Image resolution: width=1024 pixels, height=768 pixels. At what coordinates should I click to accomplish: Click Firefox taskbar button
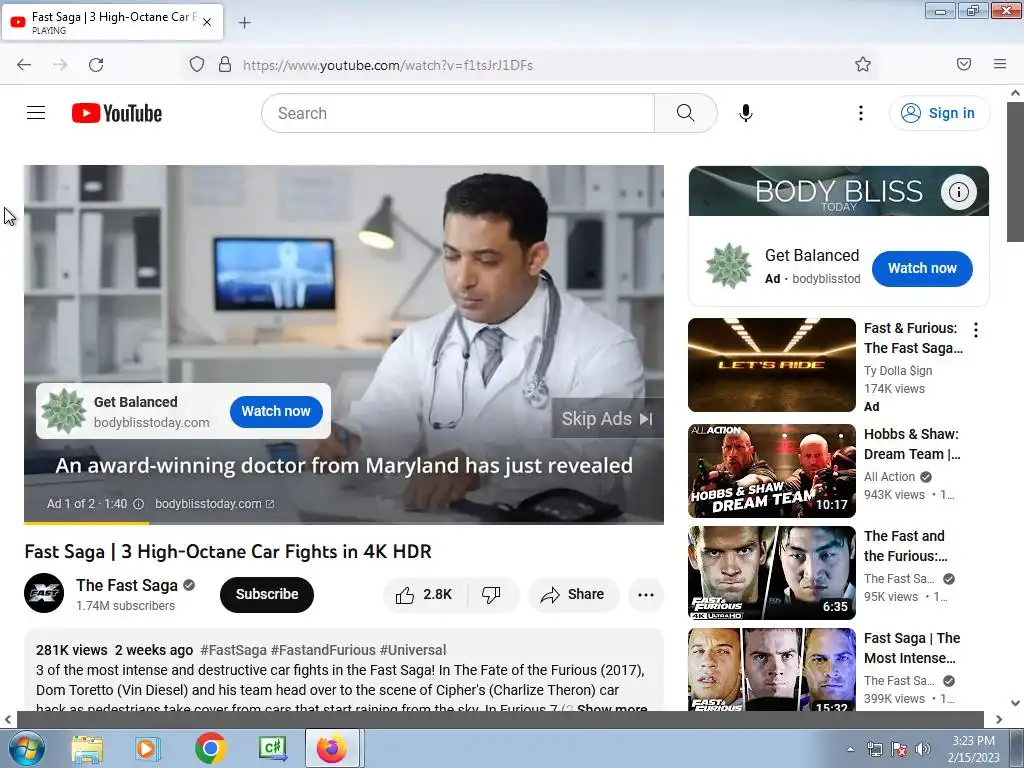click(x=332, y=748)
